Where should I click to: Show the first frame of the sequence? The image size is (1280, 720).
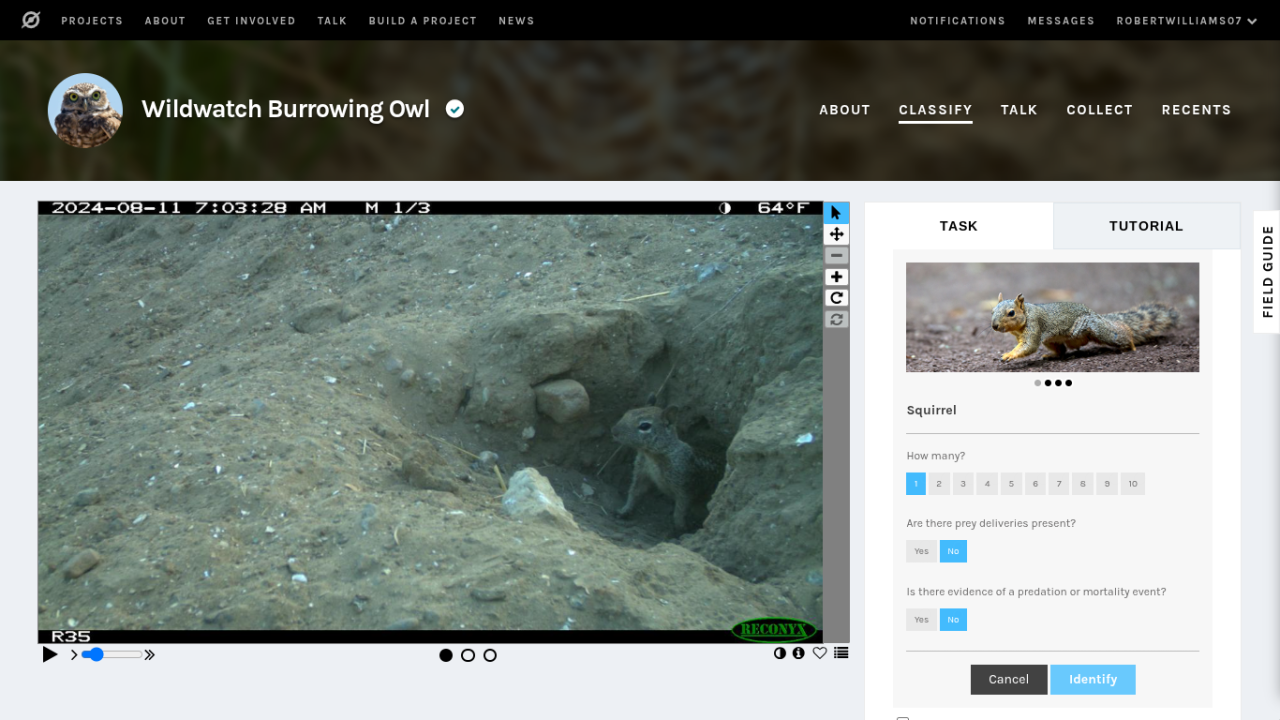[446, 656]
